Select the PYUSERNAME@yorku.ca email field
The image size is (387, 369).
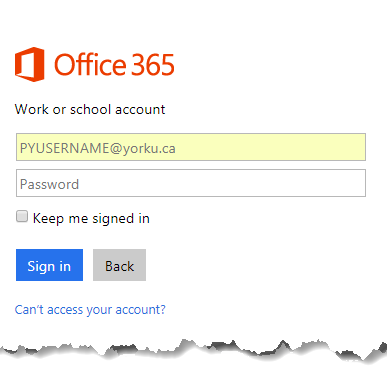[191, 147]
